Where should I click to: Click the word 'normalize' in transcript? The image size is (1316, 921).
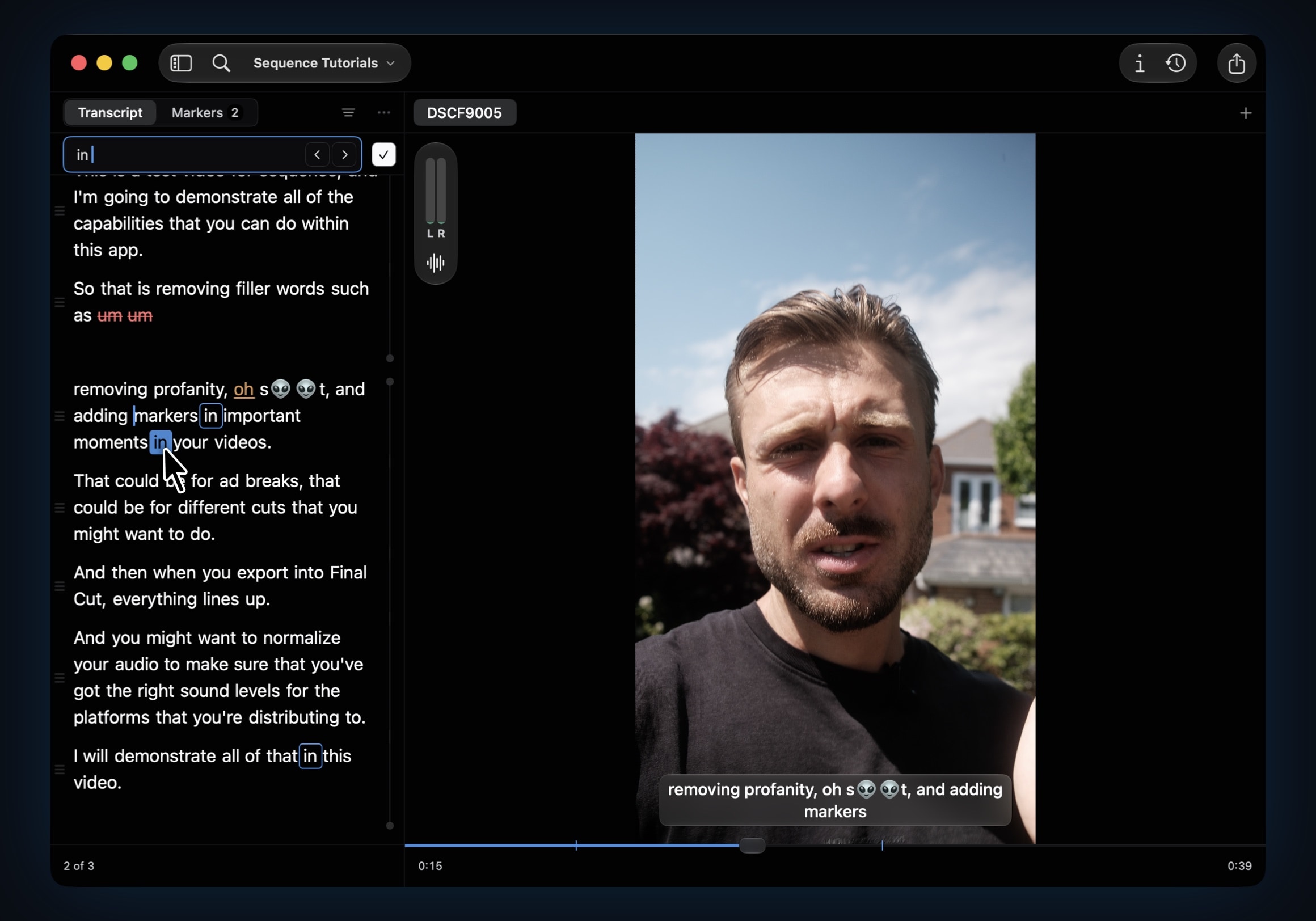pyautogui.click(x=301, y=638)
